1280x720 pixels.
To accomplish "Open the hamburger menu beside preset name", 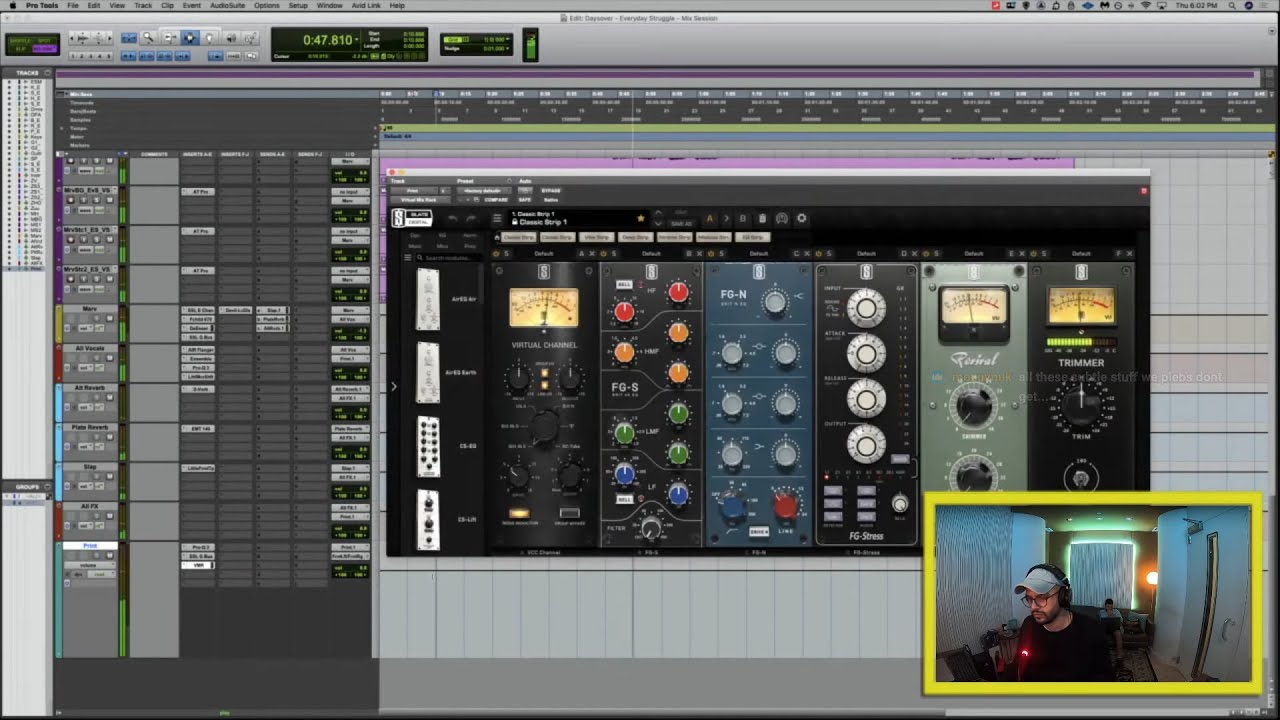I will click(x=497, y=218).
